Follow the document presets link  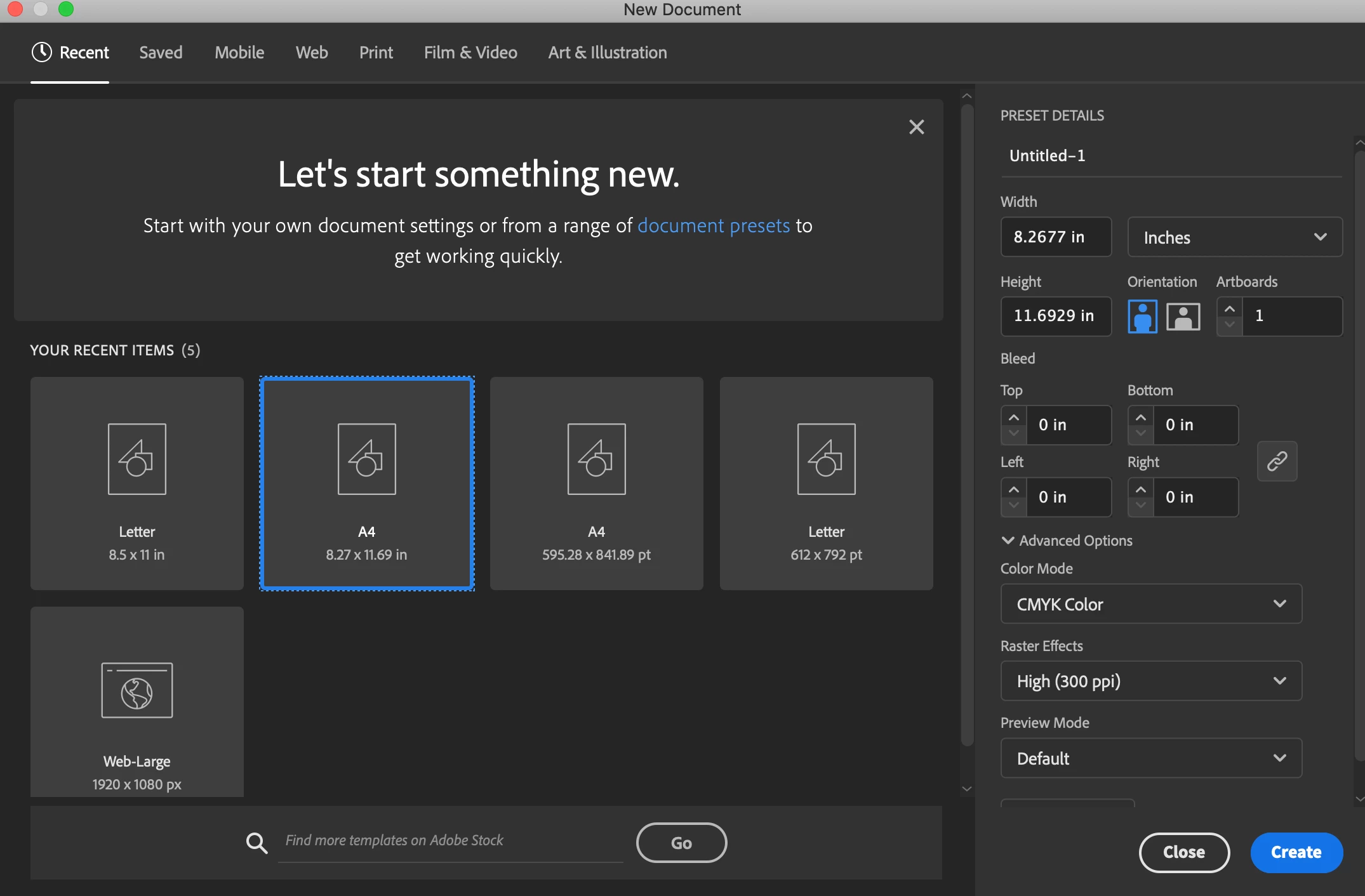(x=713, y=225)
